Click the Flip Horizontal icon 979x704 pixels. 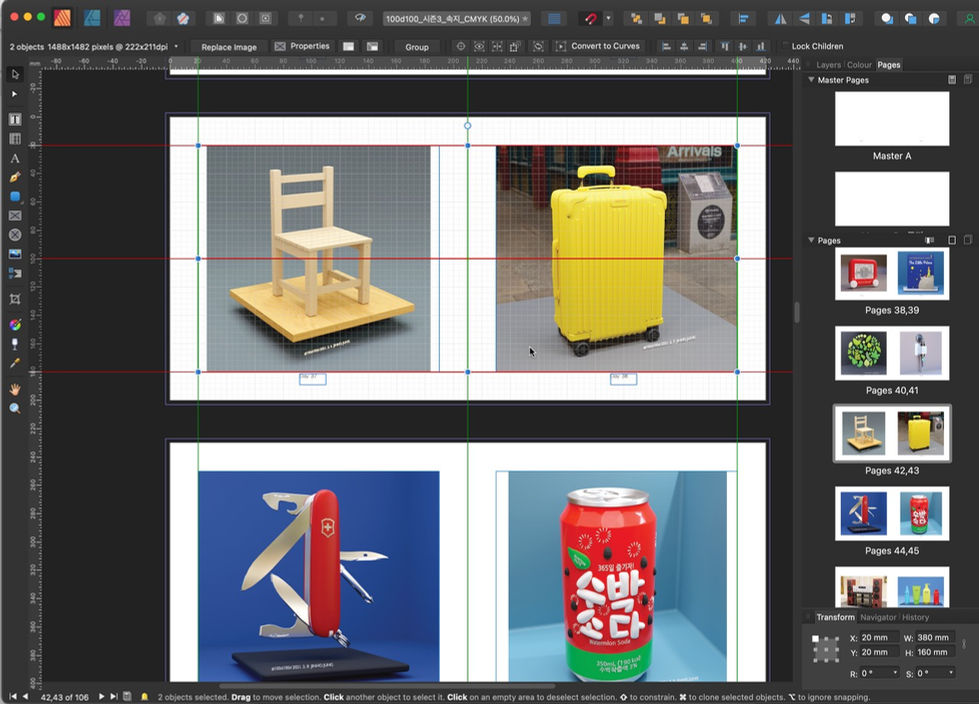click(x=780, y=19)
